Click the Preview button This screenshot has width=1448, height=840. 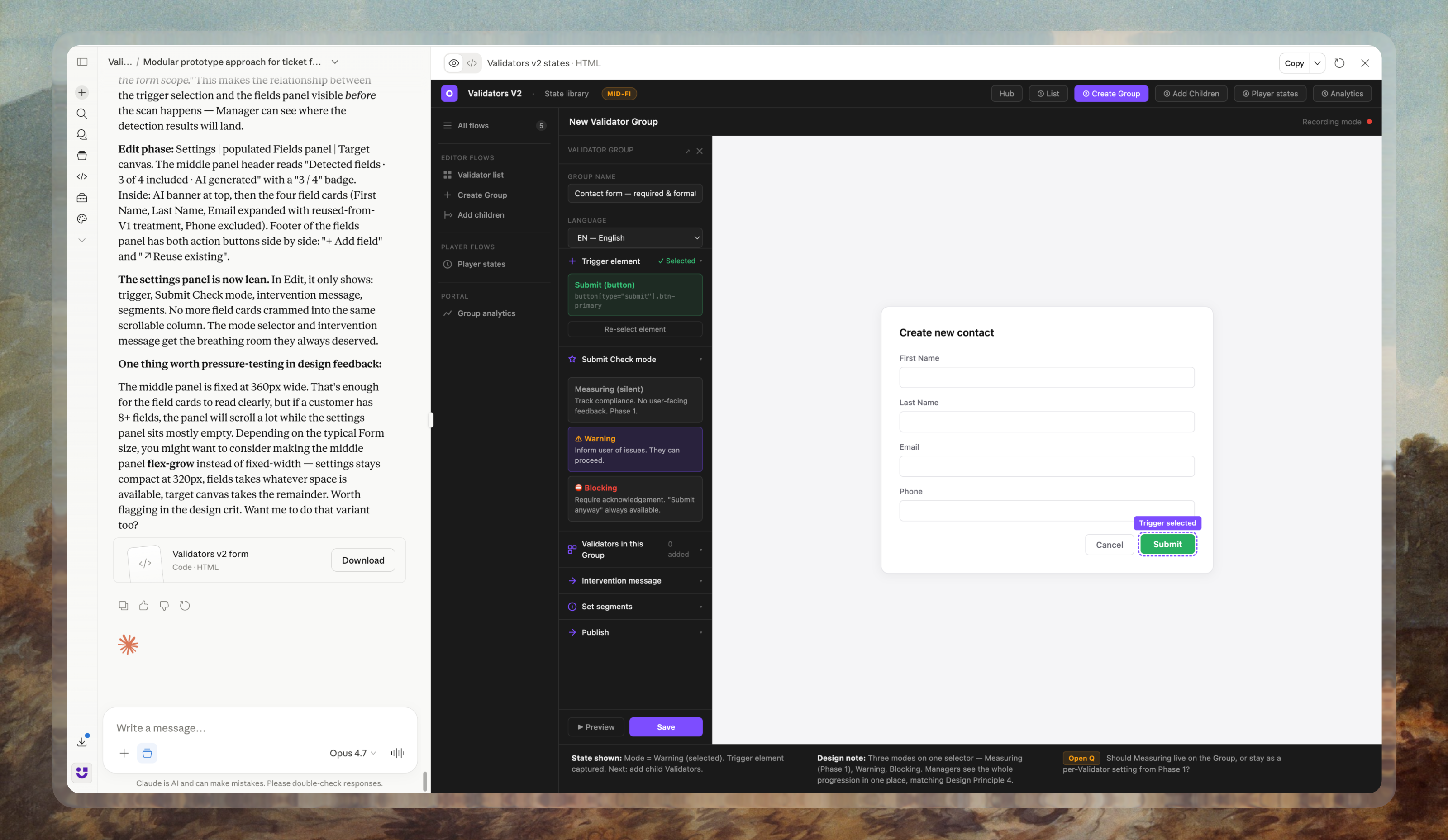(596, 727)
